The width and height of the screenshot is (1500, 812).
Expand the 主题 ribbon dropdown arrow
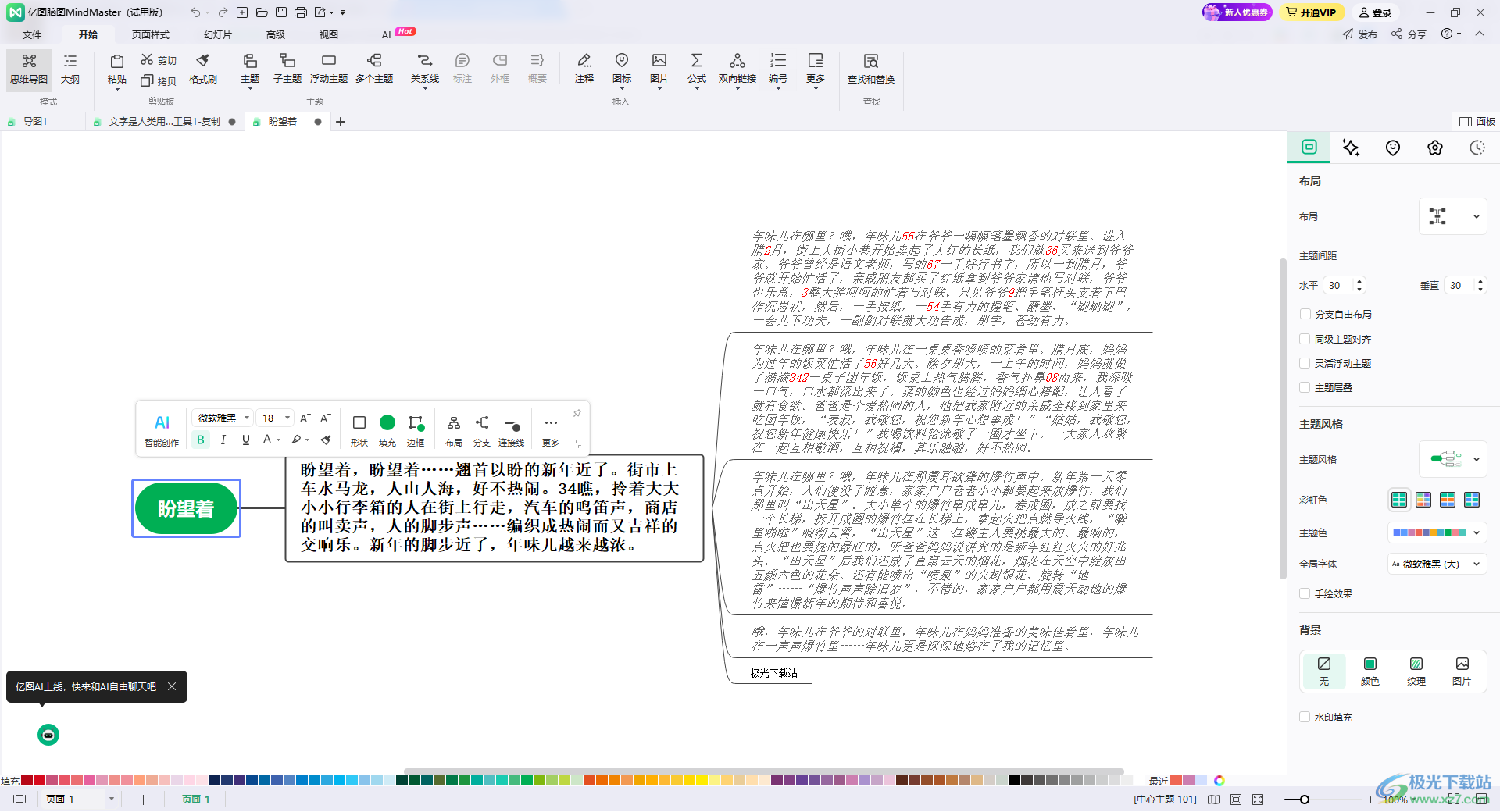point(250,89)
